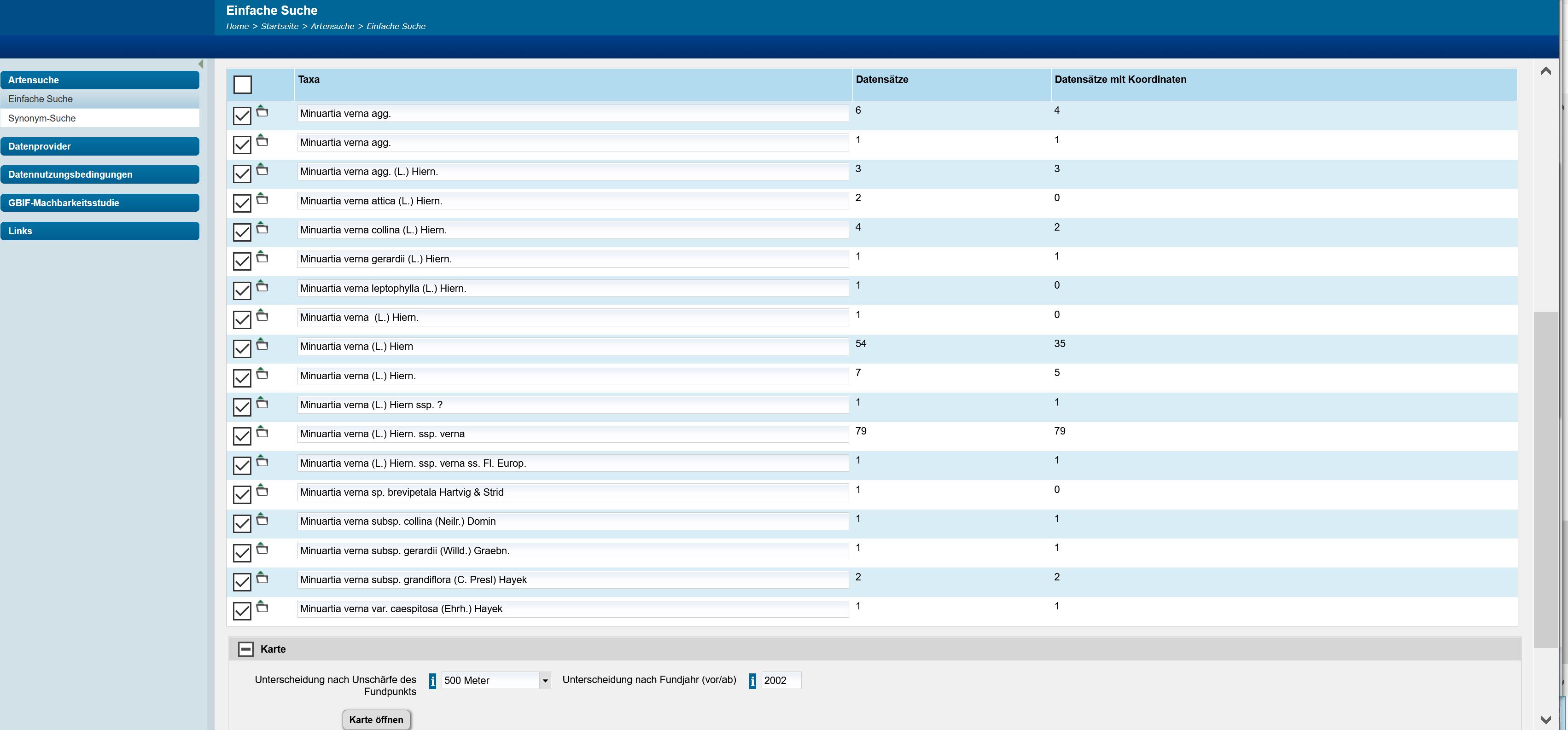Open folder icon for Minuartia verna attica row

(262, 199)
